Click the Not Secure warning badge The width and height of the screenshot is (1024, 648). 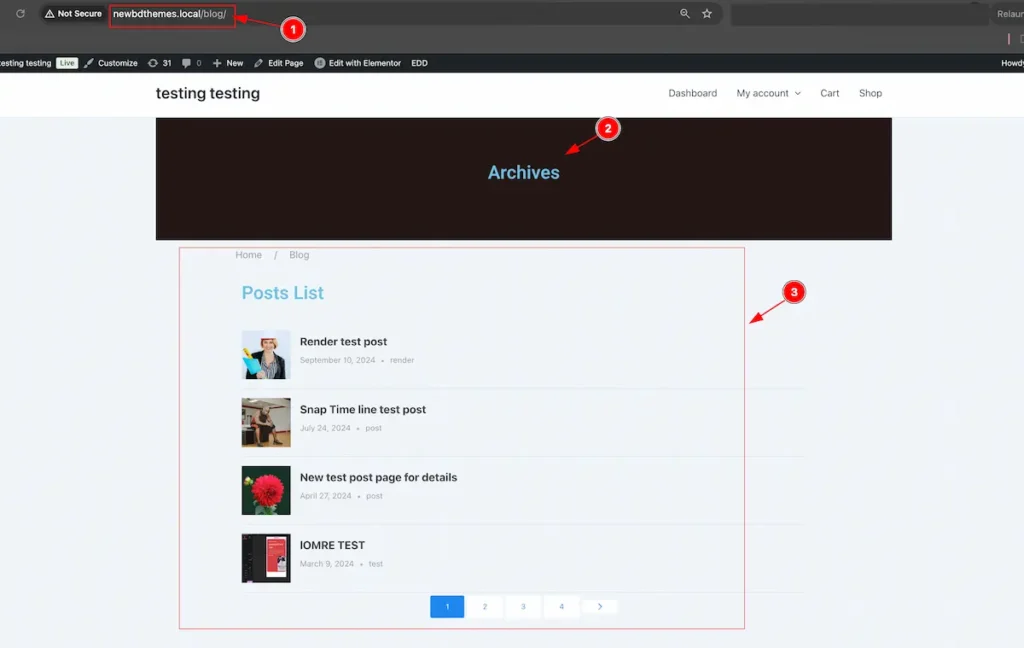click(x=73, y=14)
